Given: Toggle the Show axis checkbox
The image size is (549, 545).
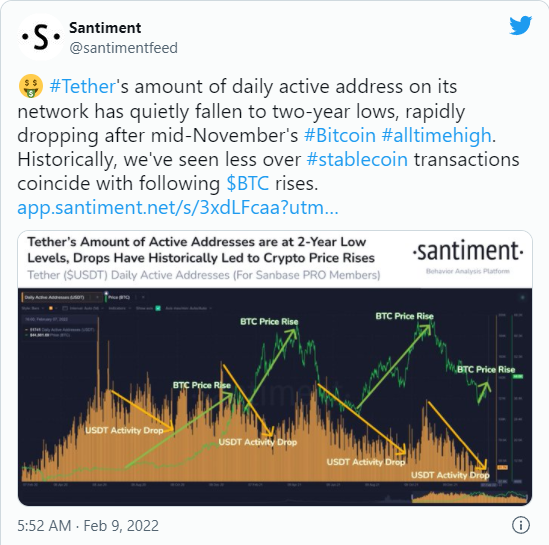Looking at the screenshot, I should pos(158,308).
